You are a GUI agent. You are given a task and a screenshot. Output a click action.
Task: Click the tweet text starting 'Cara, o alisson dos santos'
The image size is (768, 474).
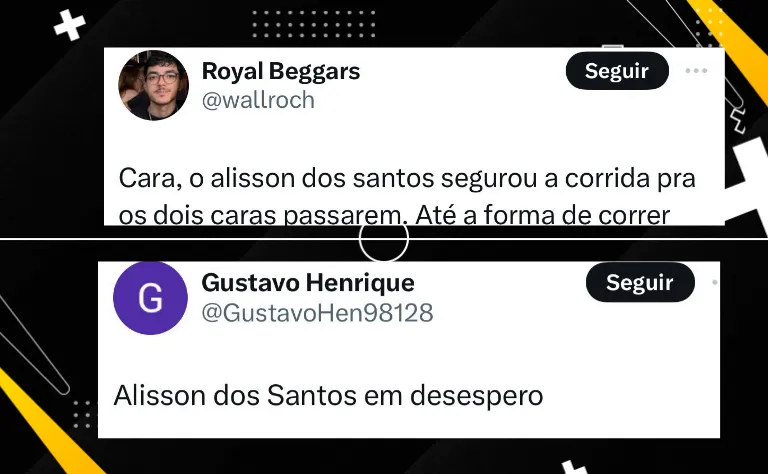click(x=407, y=197)
